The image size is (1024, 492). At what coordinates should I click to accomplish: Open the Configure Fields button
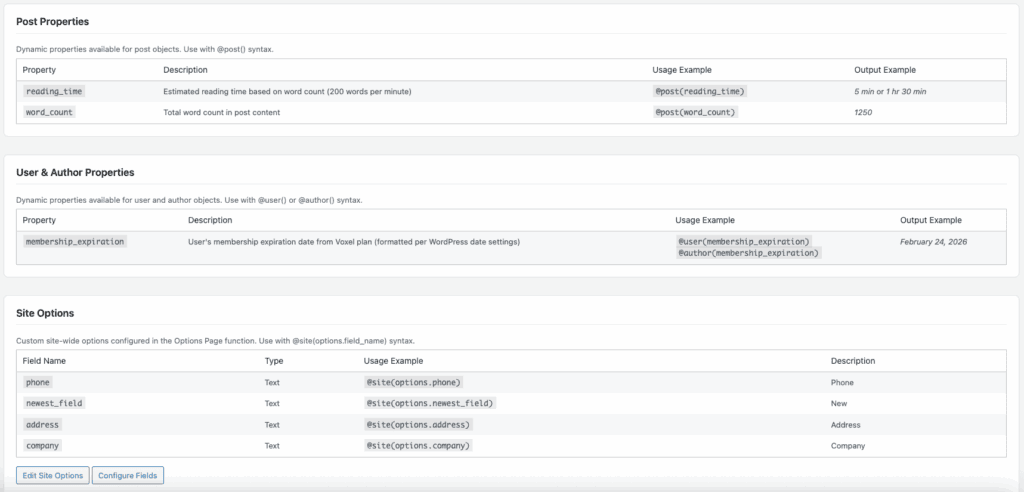tap(128, 475)
